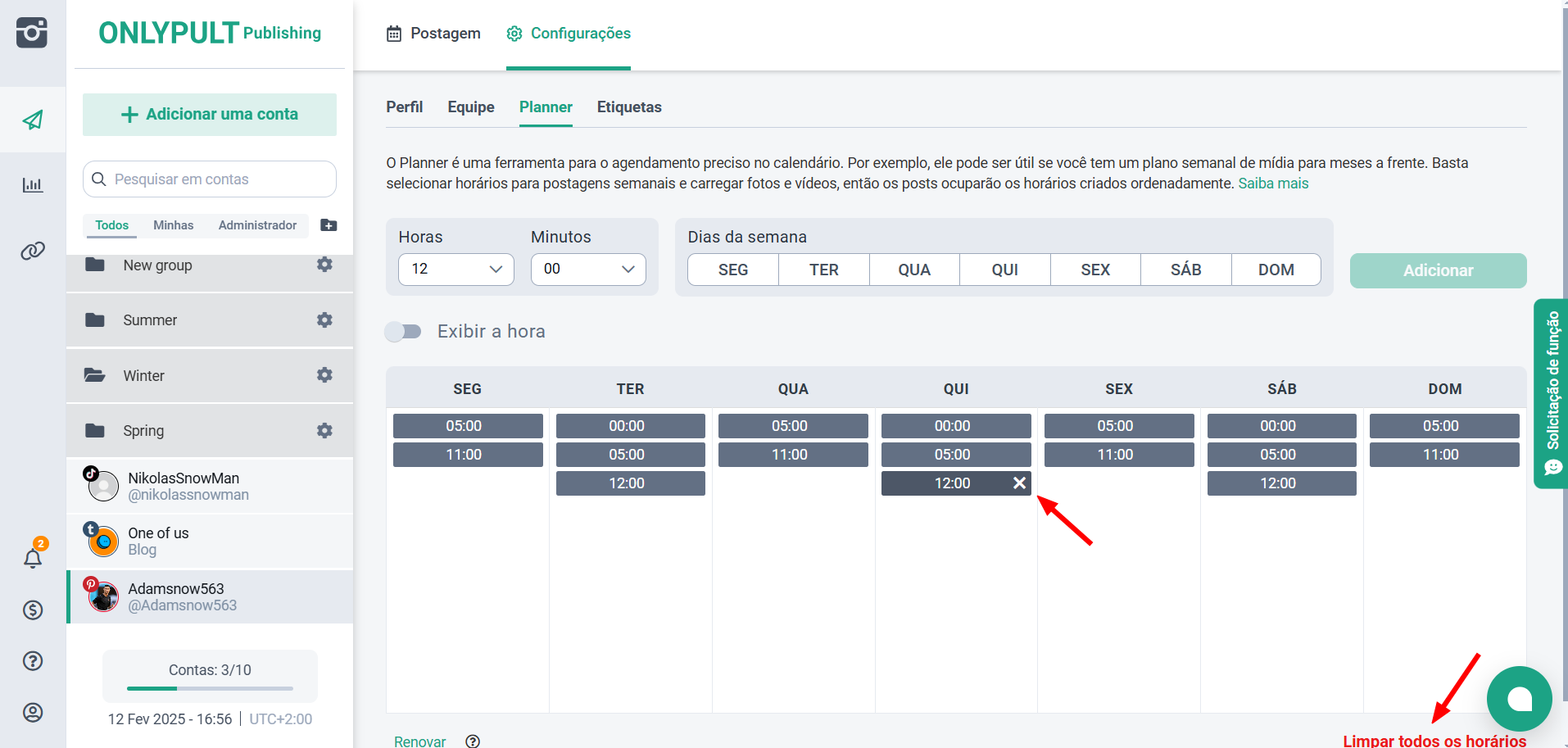Viewport: 1568px width, 748px height.
Task: Open settings gear for Summer group
Action: pos(324,320)
